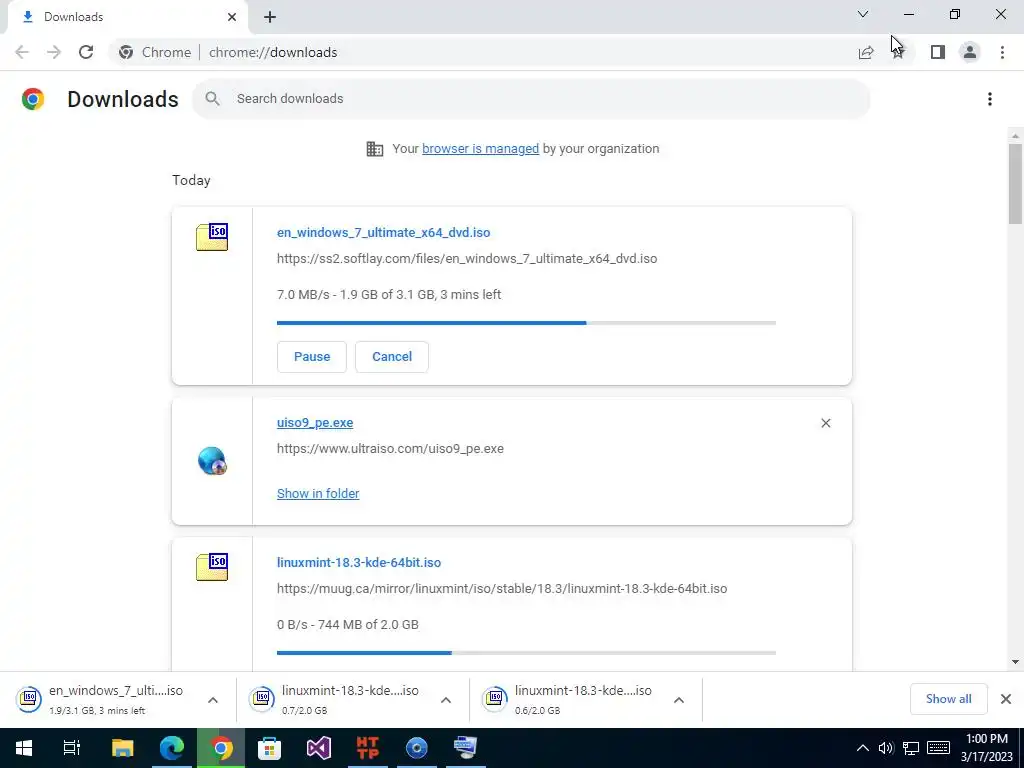Screen dimensions: 1024x768
Task: Click the volume speaker tray icon
Action: (x=886, y=748)
